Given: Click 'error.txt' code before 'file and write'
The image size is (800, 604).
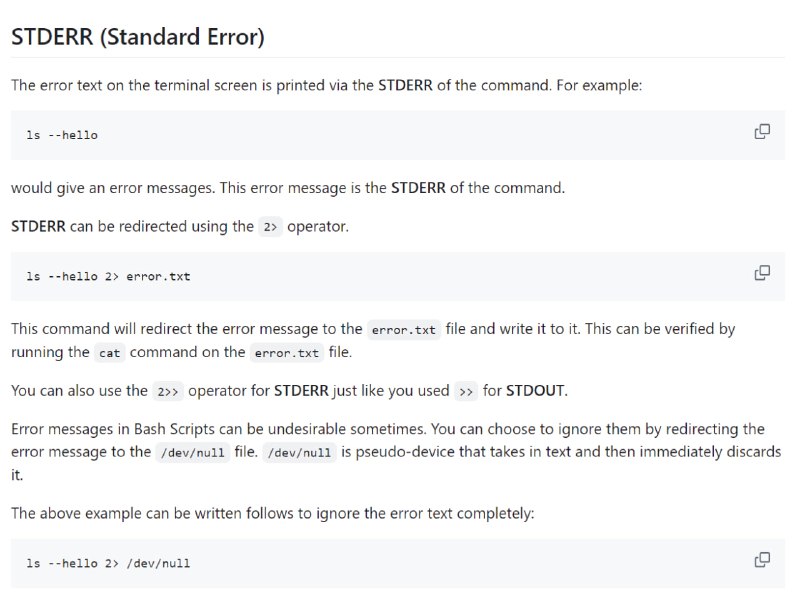Looking at the screenshot, I should 404,330.
